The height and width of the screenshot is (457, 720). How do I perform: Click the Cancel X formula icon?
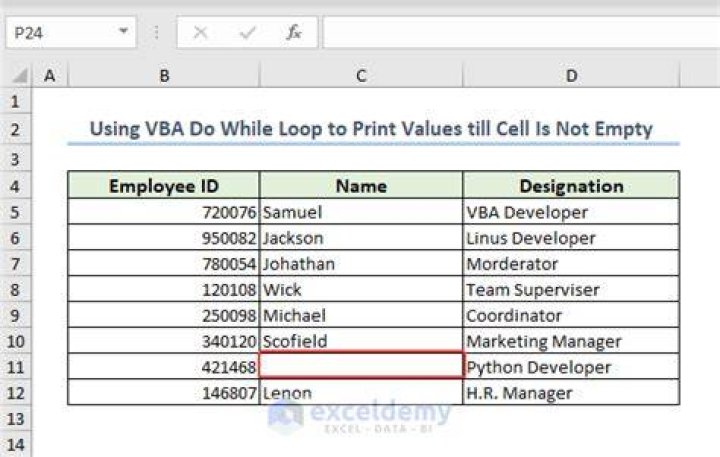click(200, 33)
